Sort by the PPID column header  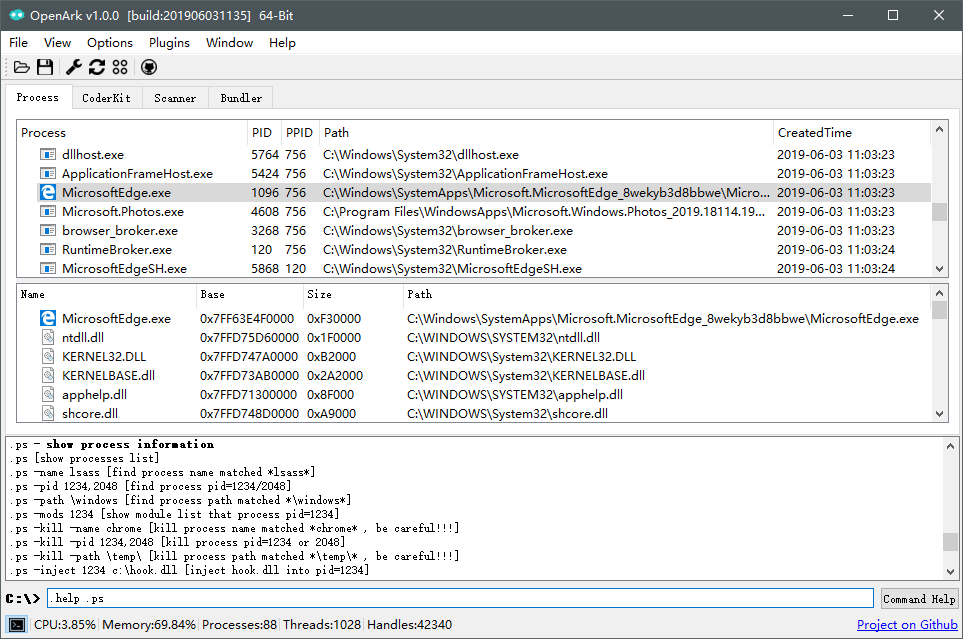click(300, 133)
